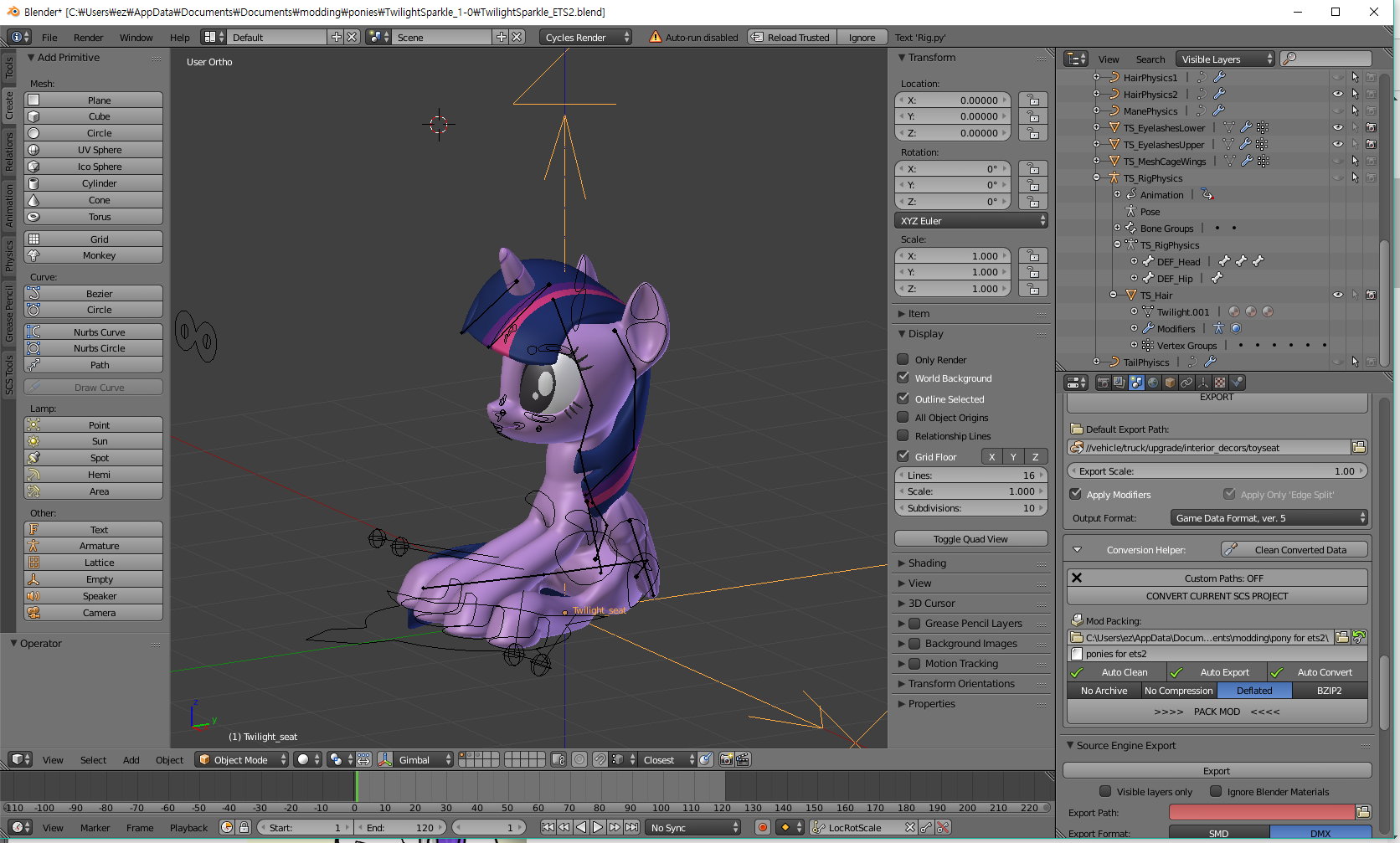Screen dimensions: 1400x843
Task: Open the Visible Layers outliner filter dropdown
Action: tap(1224, 59)
